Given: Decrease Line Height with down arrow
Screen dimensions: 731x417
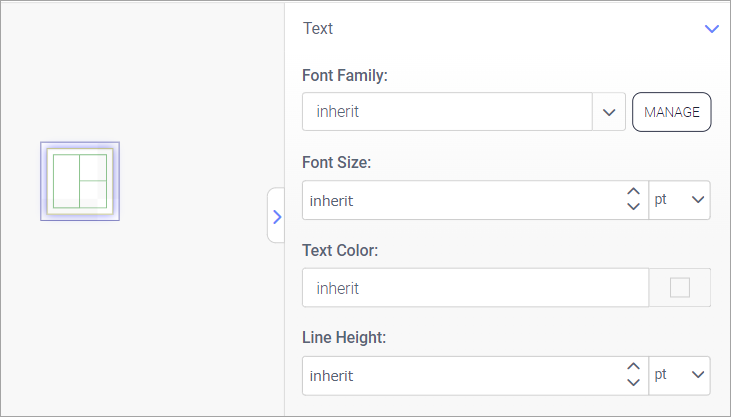Looking at the screenshot, I should [x=632, y=383].
